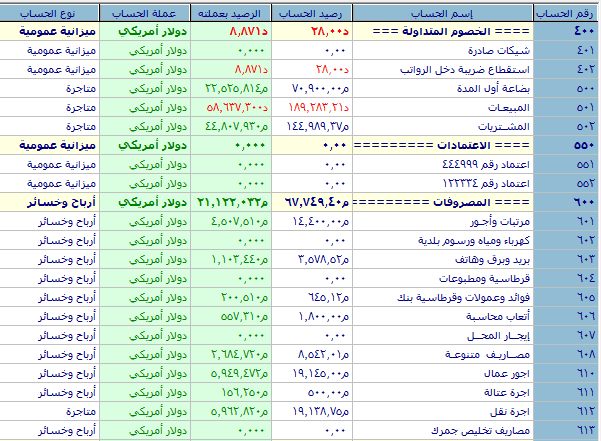
Task: Click أرباح وخسائر type in المصروفات row
Action: tap(49, 202)
